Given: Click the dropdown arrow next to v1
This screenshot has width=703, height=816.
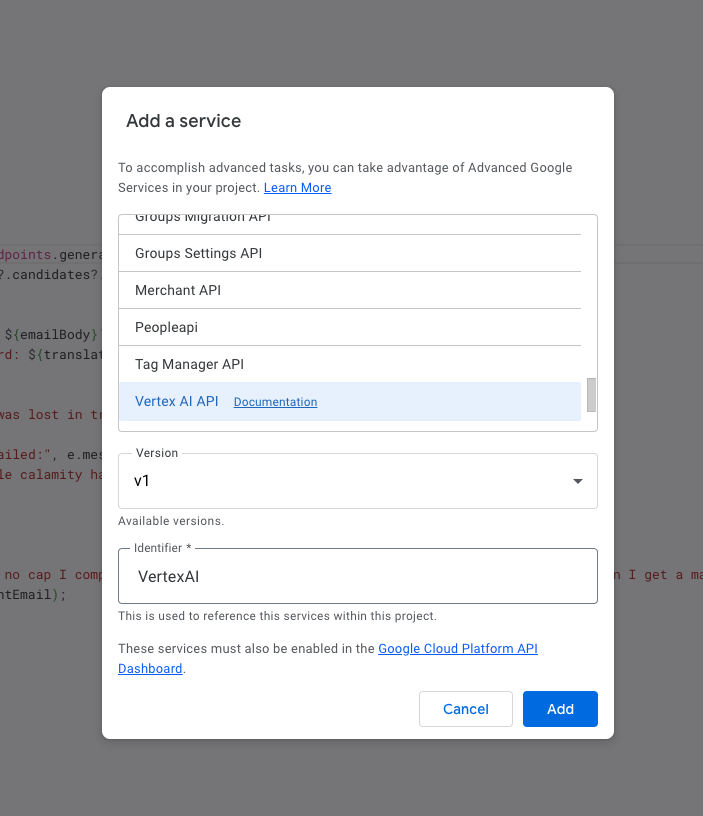Looking at the screenshot, I should coord(577,481).
